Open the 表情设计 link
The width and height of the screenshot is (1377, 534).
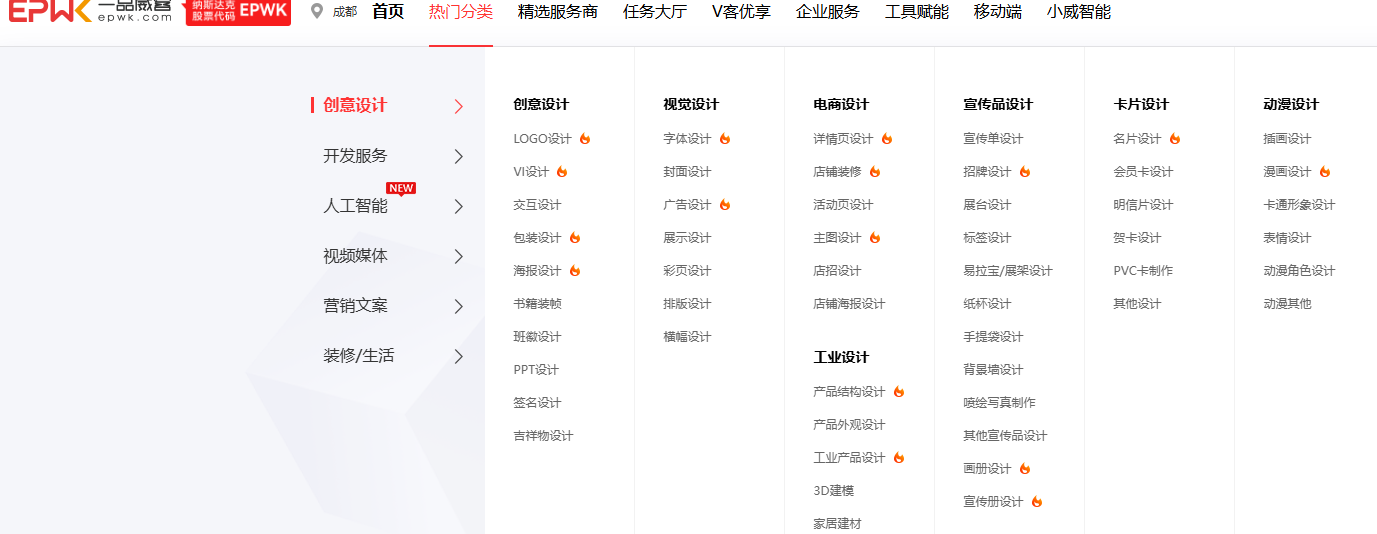tap(1287, 238)
